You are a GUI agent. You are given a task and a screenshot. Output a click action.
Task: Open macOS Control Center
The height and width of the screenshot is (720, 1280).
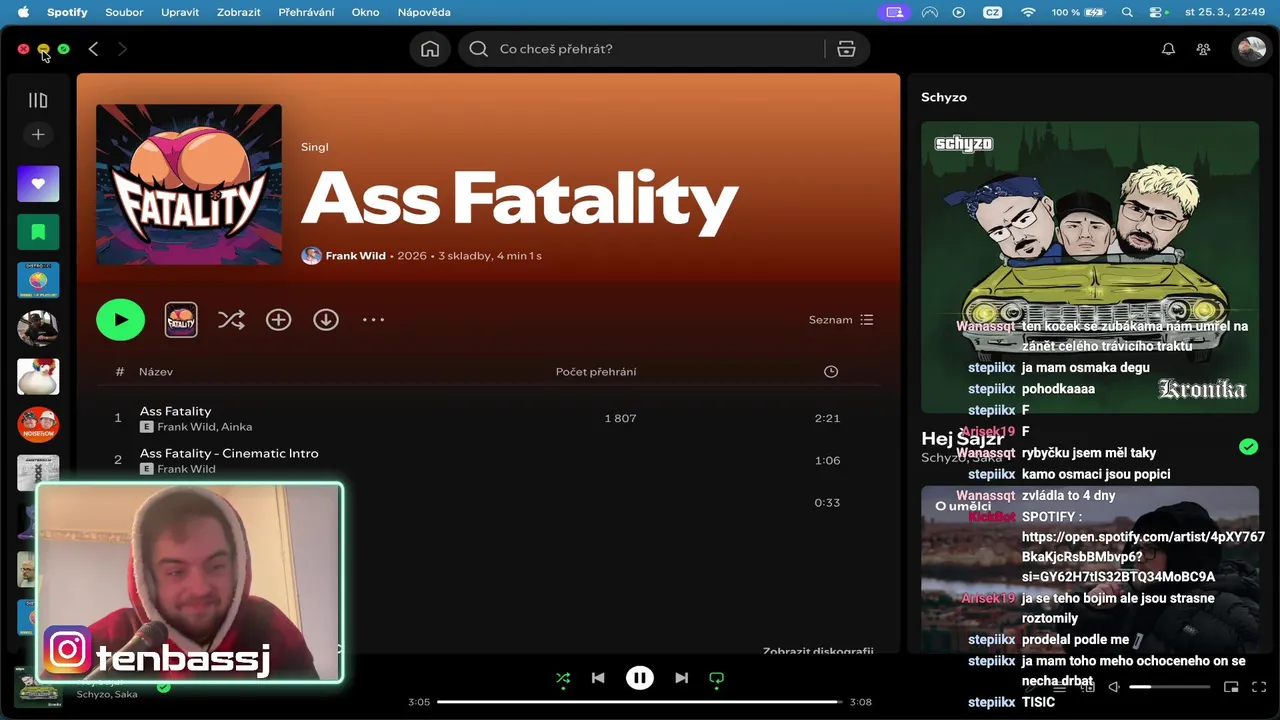pos(1158,12)
